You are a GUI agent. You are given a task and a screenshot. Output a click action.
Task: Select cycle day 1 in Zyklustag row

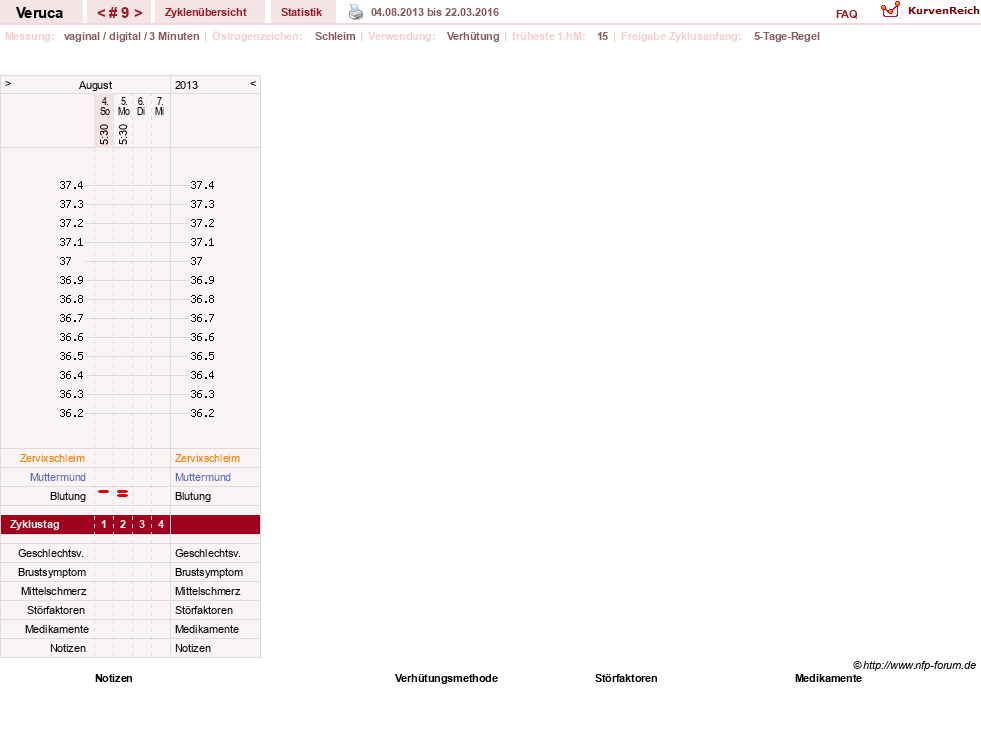point(104,524)
